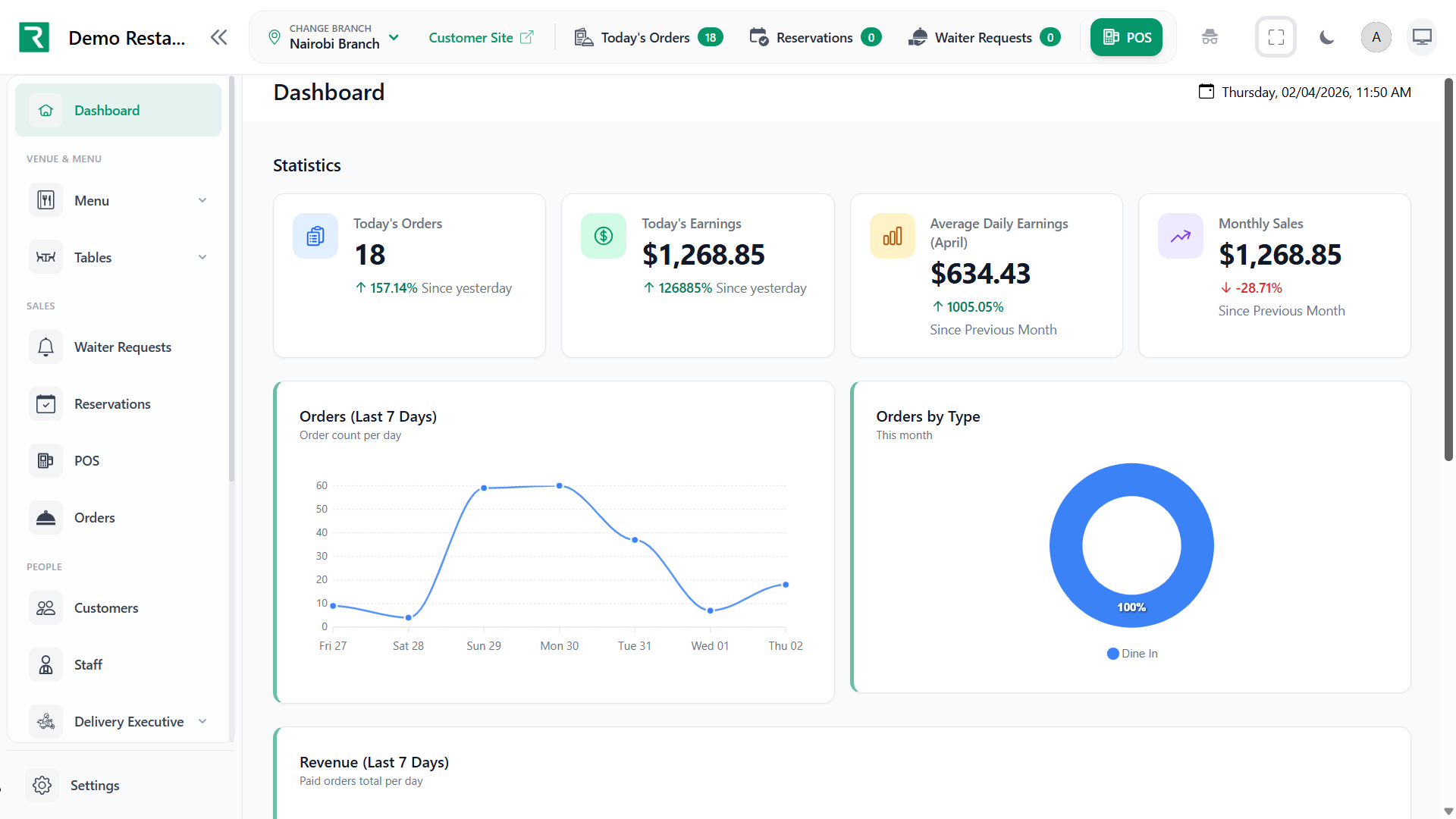Click the $1,268.85 Today's Earnings value

[x=703, y=255]
